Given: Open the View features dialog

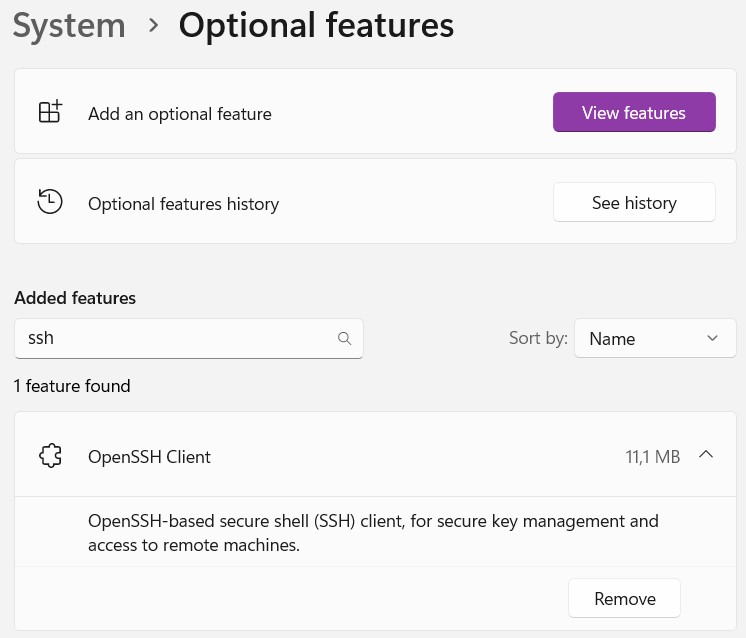Looking at the screenshot, I should (633, 112).
